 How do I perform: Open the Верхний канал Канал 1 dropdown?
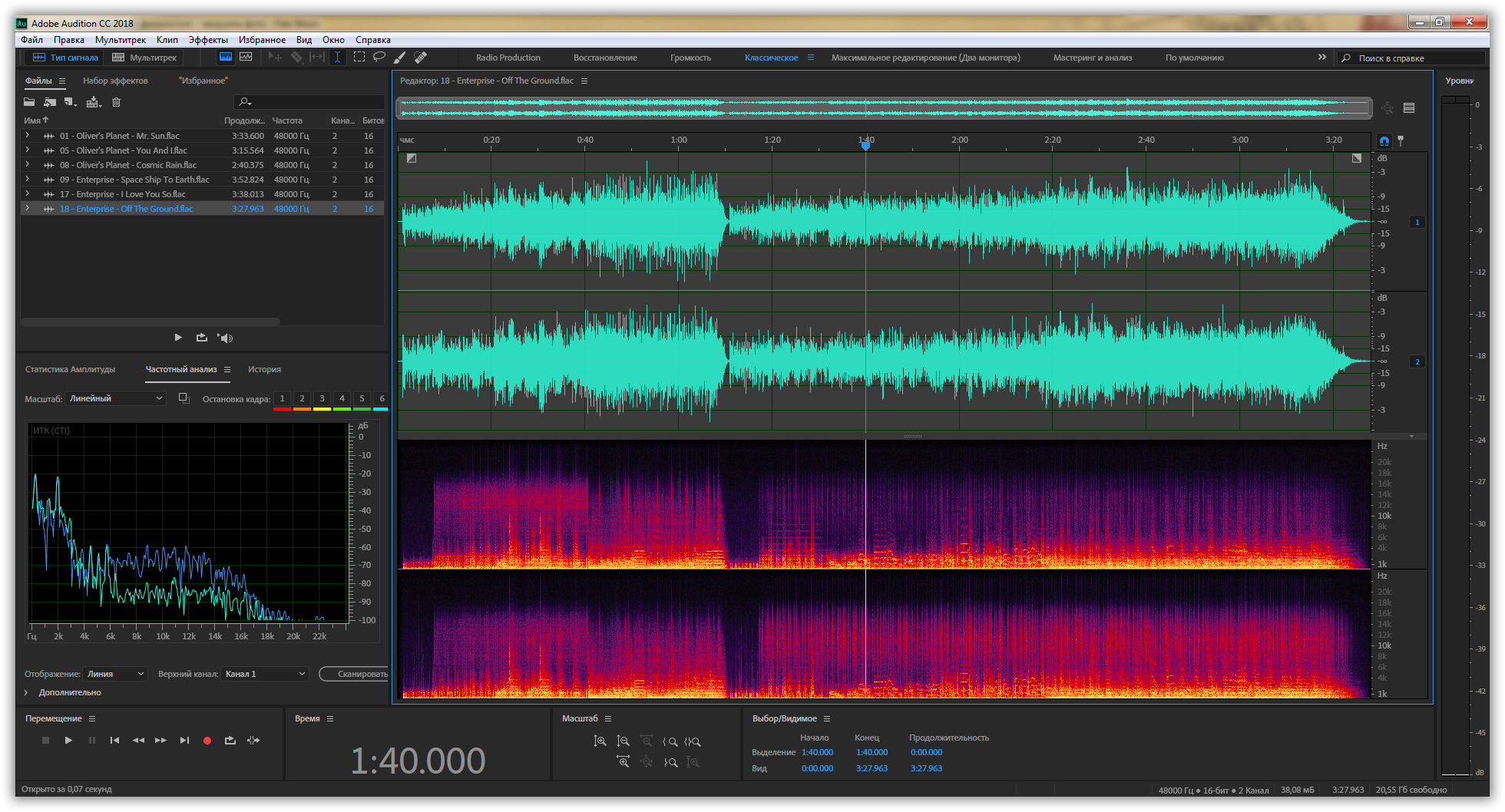265,674
